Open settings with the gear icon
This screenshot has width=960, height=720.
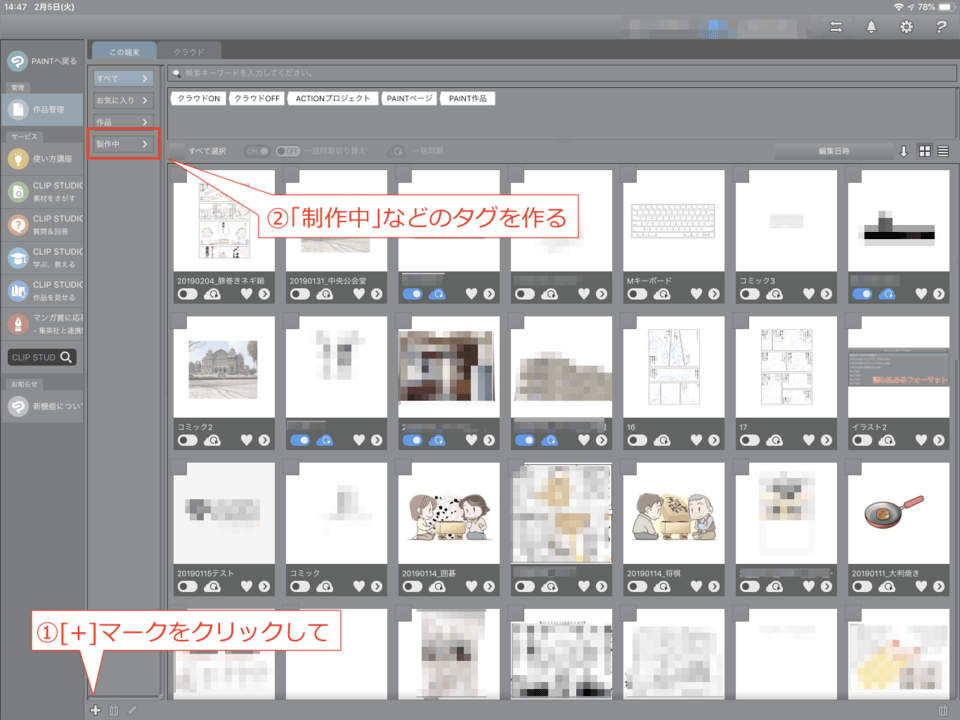tap(906, 26)
